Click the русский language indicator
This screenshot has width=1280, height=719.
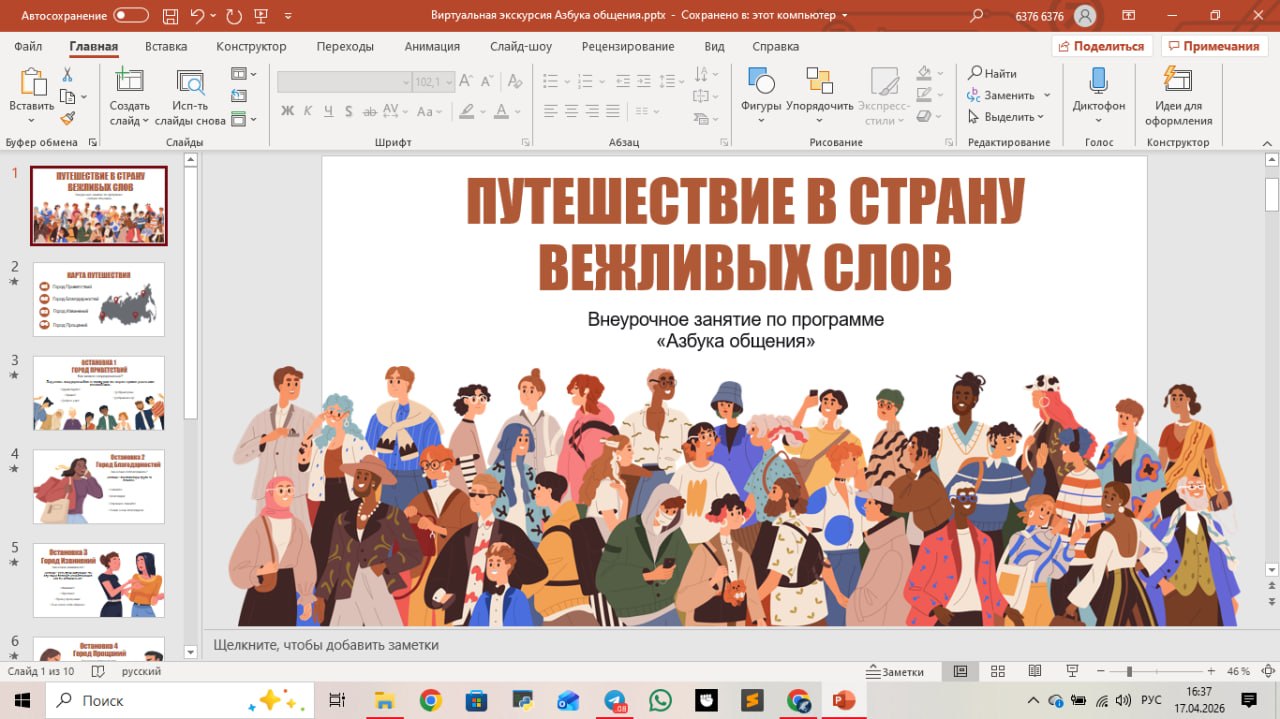(141, 672)
